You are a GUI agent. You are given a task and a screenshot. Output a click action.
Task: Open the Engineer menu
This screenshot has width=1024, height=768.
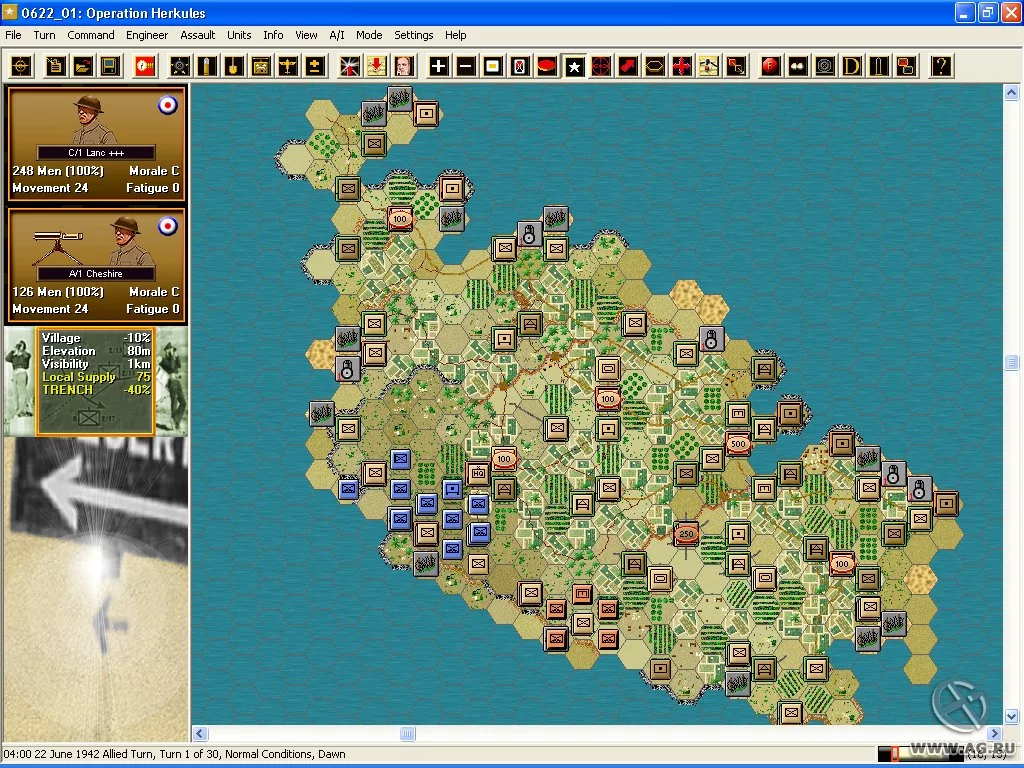click(x=147, y=35)
